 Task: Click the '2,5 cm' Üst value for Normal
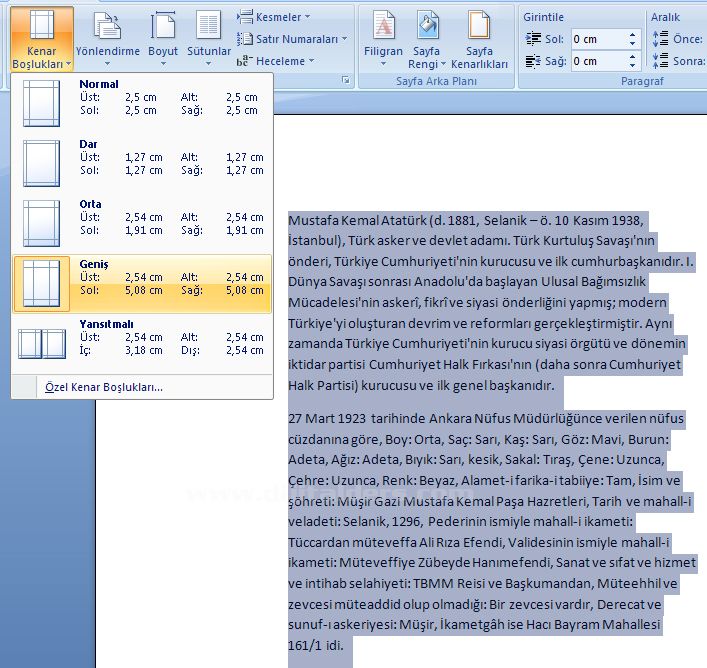coord(141,97)
